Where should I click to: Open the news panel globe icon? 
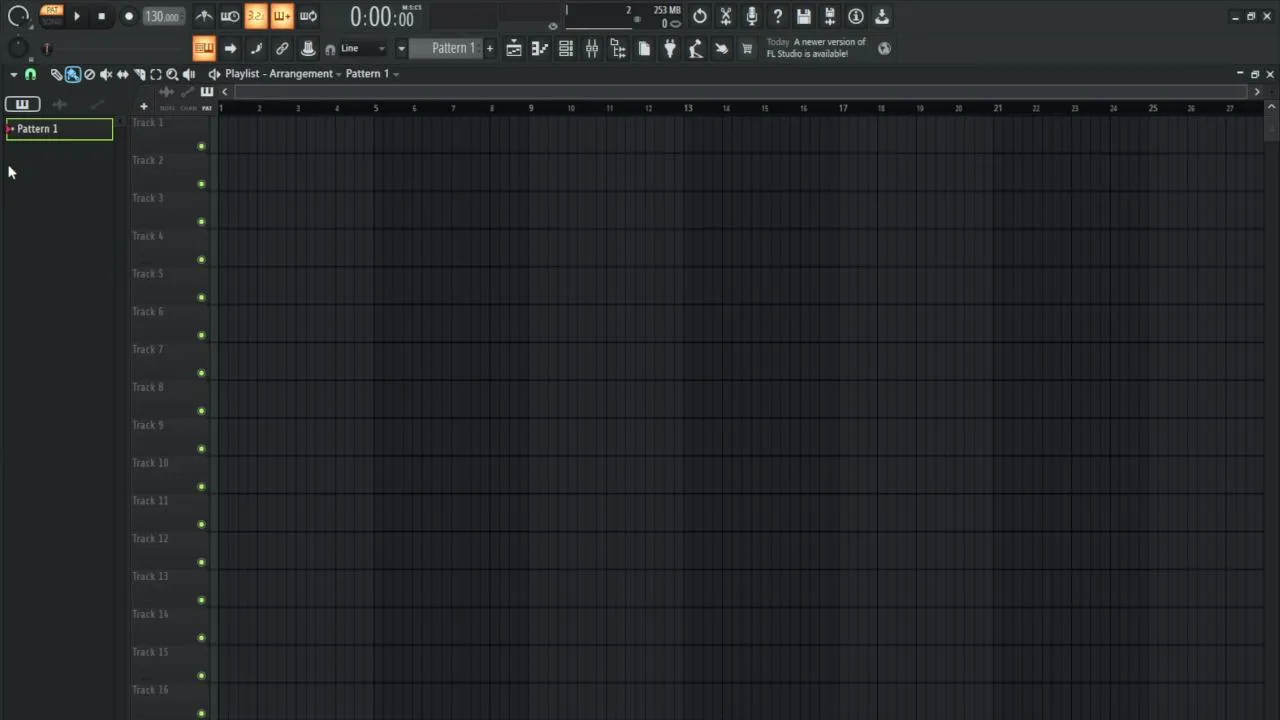click(884, 48)
